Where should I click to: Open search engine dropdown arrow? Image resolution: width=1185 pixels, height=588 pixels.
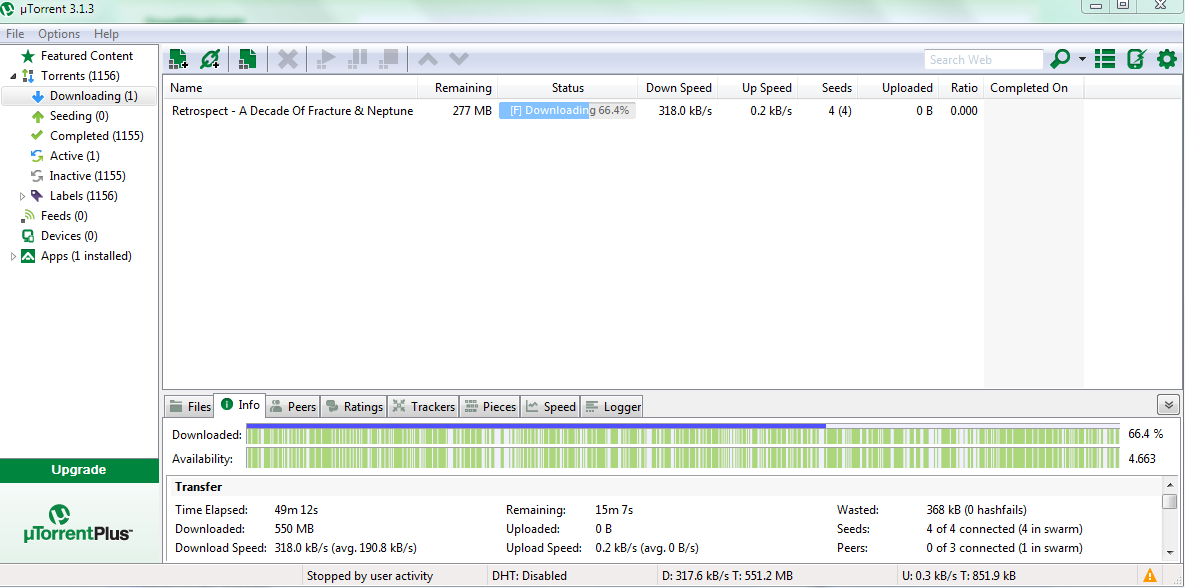point(1082,60)
